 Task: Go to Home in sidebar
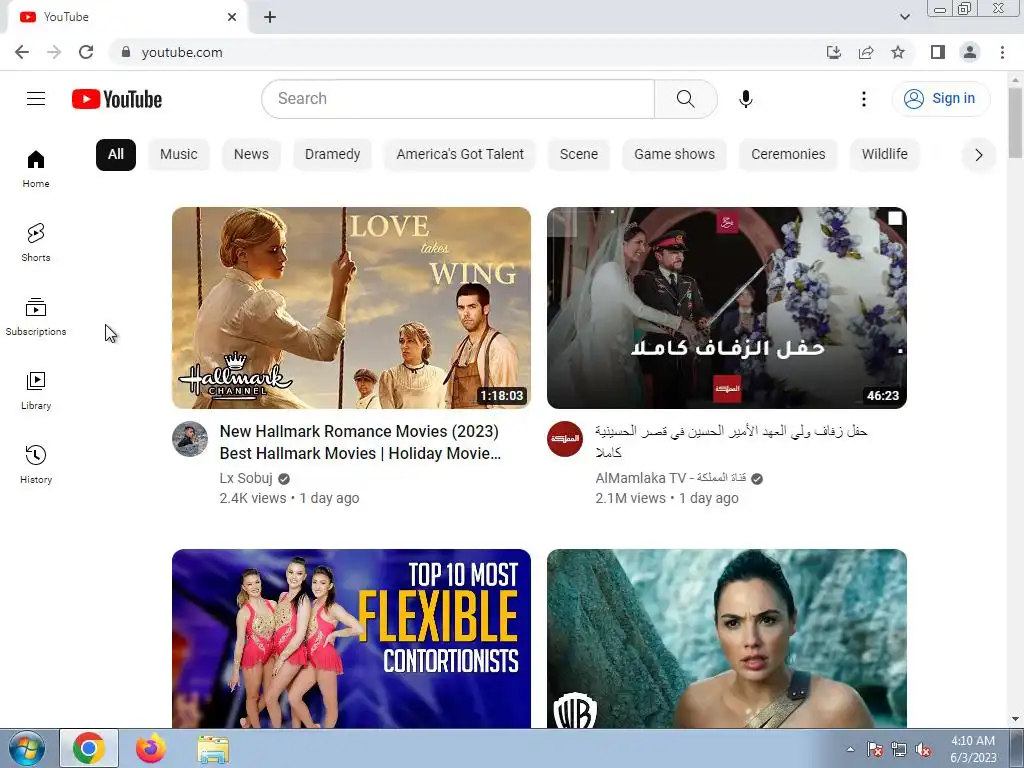(x=36, y=168)
